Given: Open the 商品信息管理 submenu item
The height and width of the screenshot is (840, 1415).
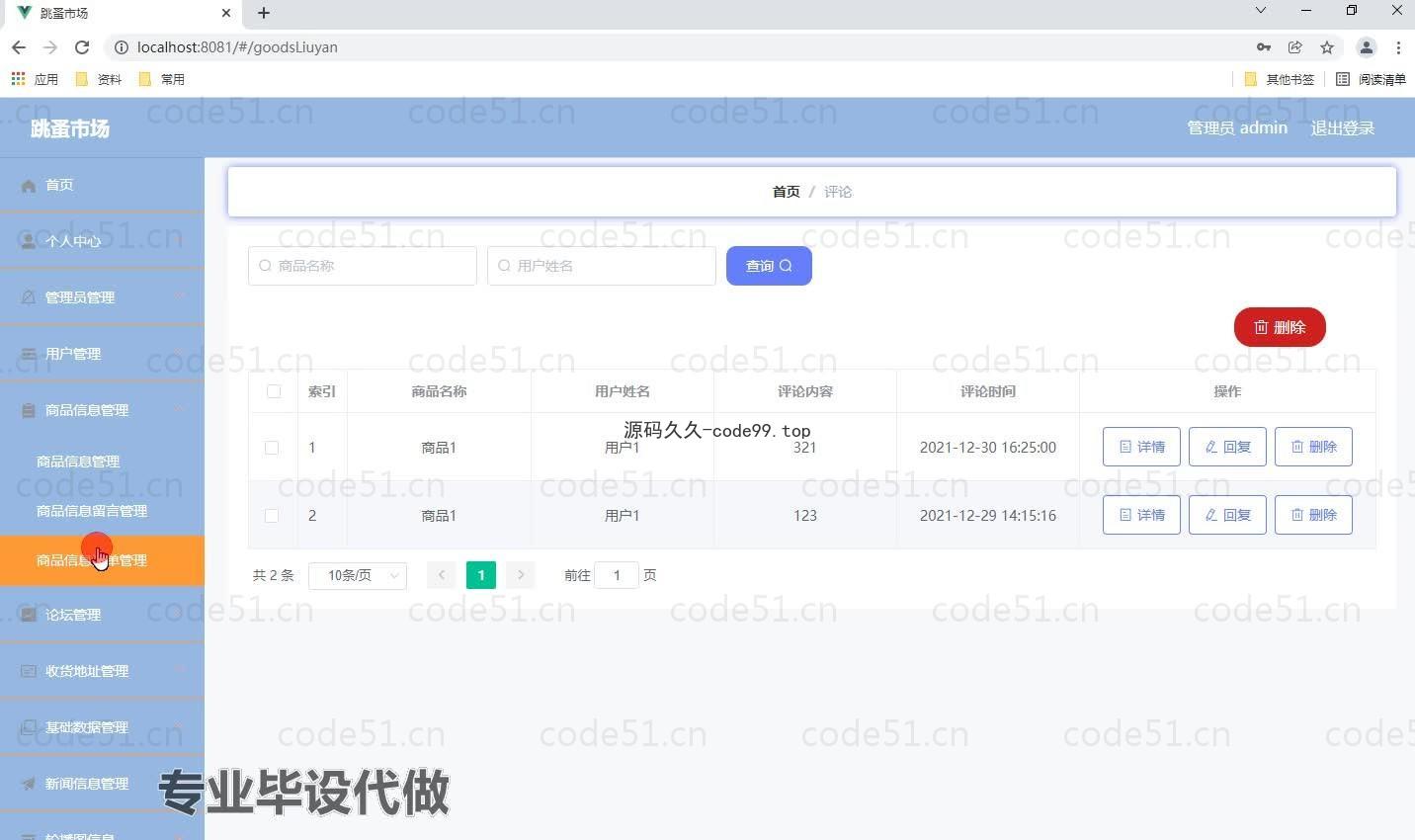Looking at the screenshot, I should (102, 462).
